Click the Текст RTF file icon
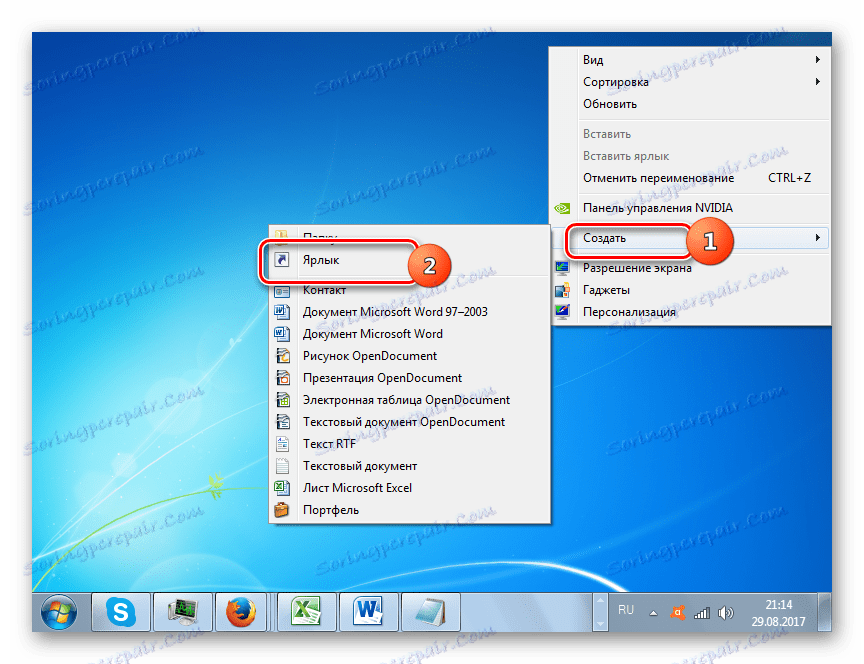The width and height of the screenshot is (864, 664). click(x=282, y=444)
